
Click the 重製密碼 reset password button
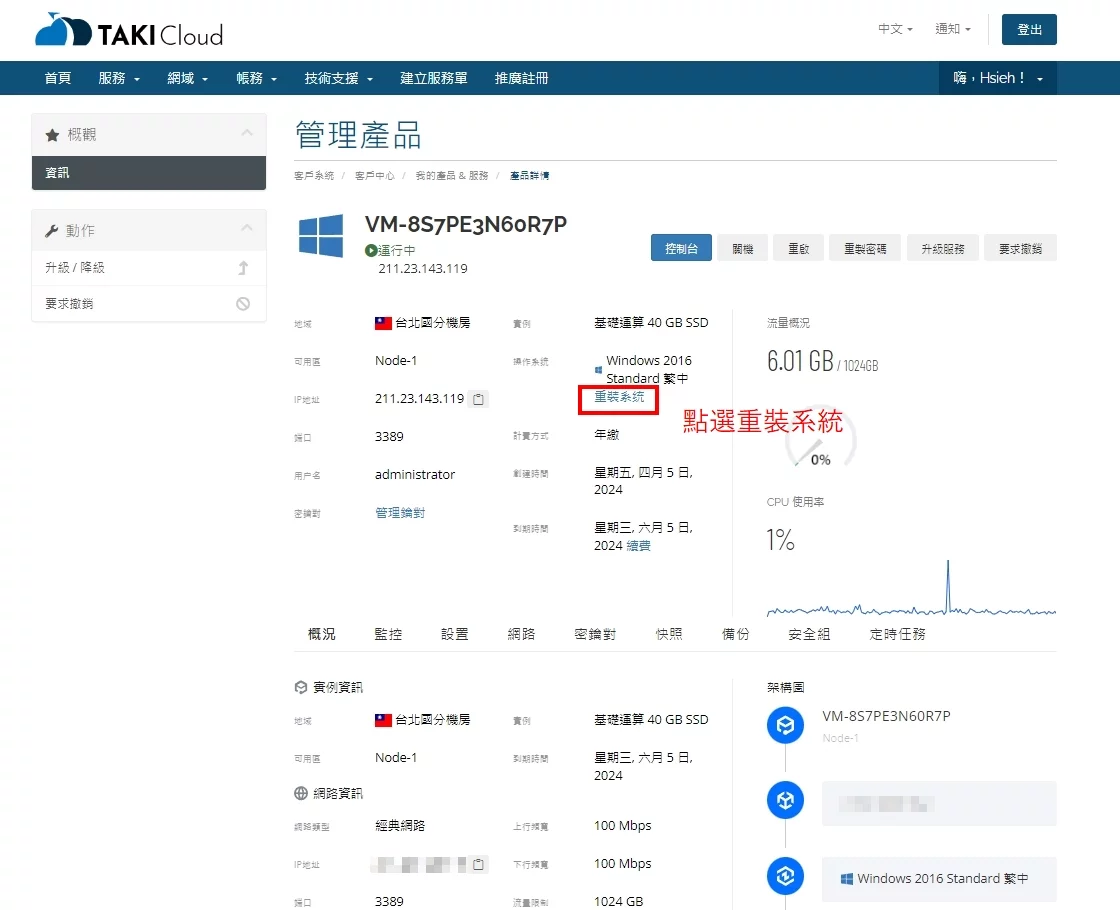click(x=865, y=248)
